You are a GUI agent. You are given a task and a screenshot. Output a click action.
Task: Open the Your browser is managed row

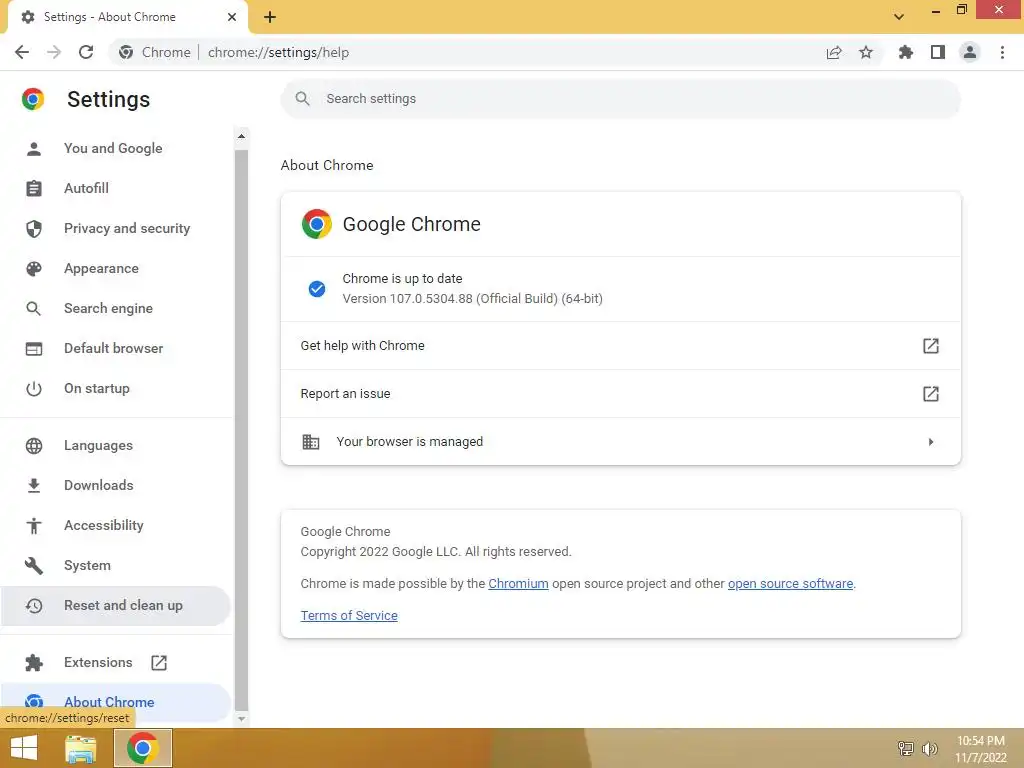(620, 441)
